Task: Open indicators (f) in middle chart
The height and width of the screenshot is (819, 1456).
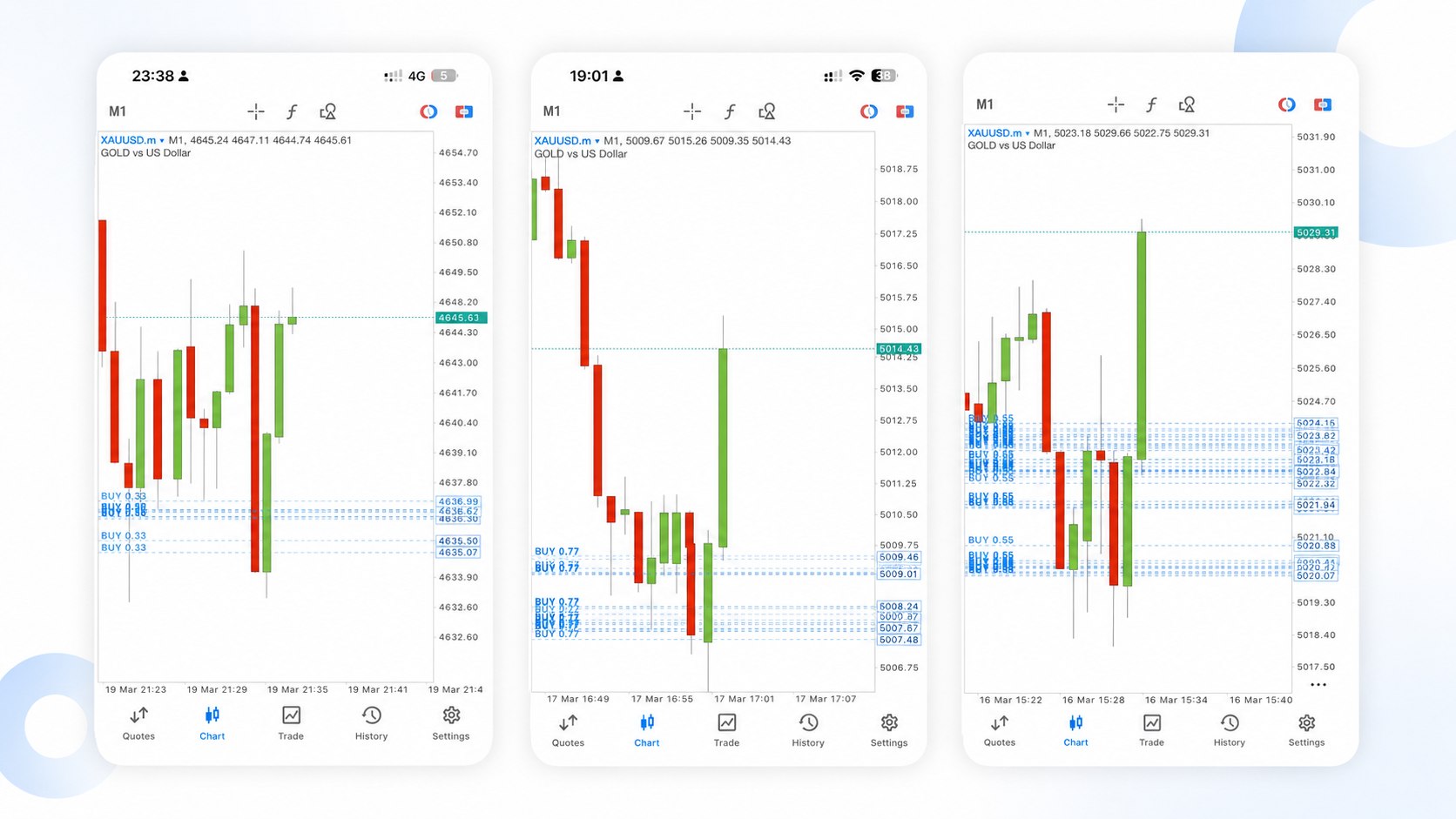Action: click(x=730, y=111)
